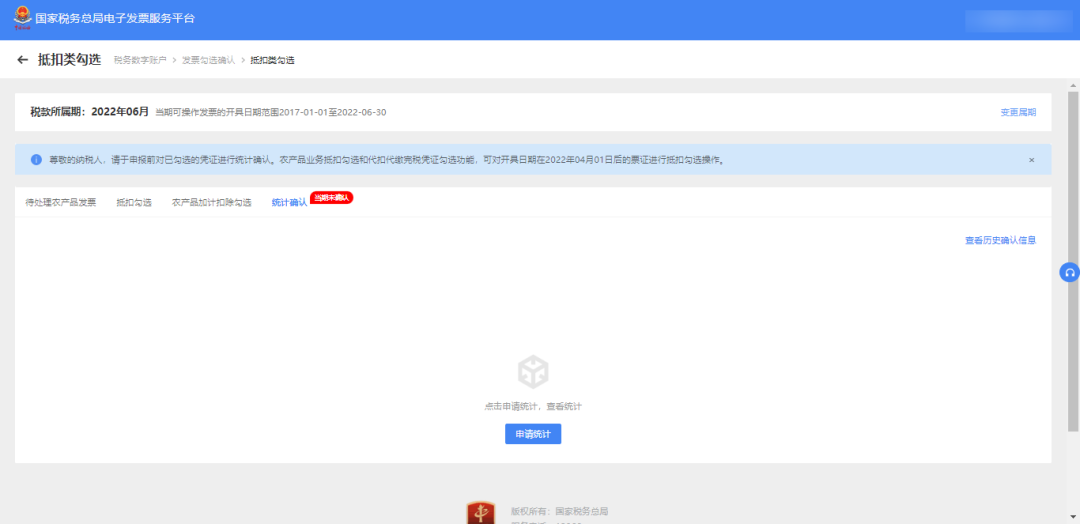Select the 统计确认 tab
Image resolution: width=1080 pixels, height=524 pixels.
click(x=289, y=203)
